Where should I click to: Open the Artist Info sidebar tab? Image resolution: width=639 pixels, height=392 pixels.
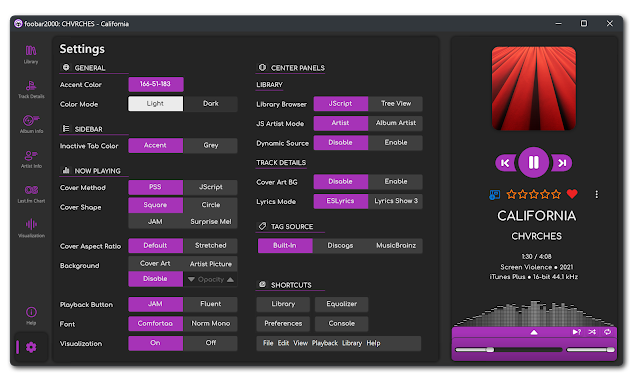tap(31, 159)
